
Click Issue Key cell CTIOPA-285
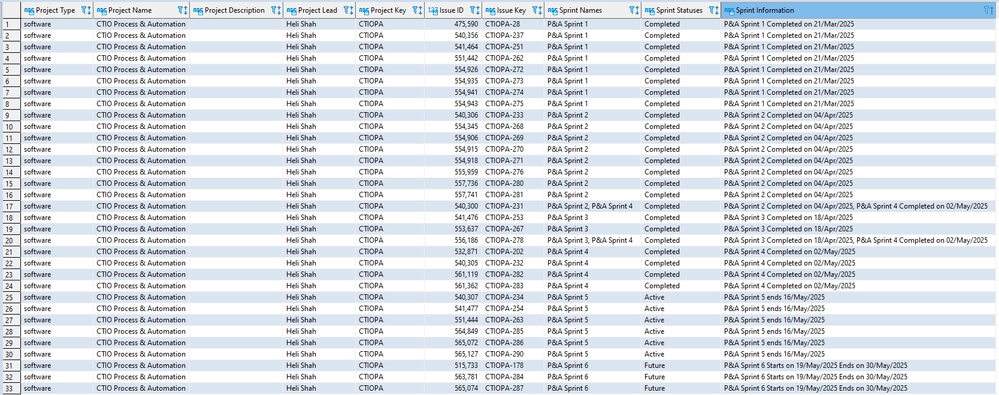514,331
